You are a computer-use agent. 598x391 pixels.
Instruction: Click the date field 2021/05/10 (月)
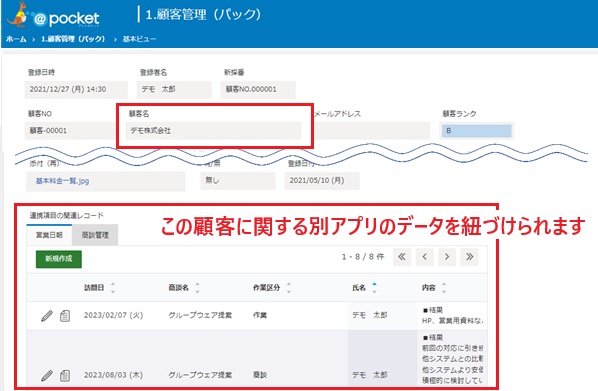[x=322, y=180]
